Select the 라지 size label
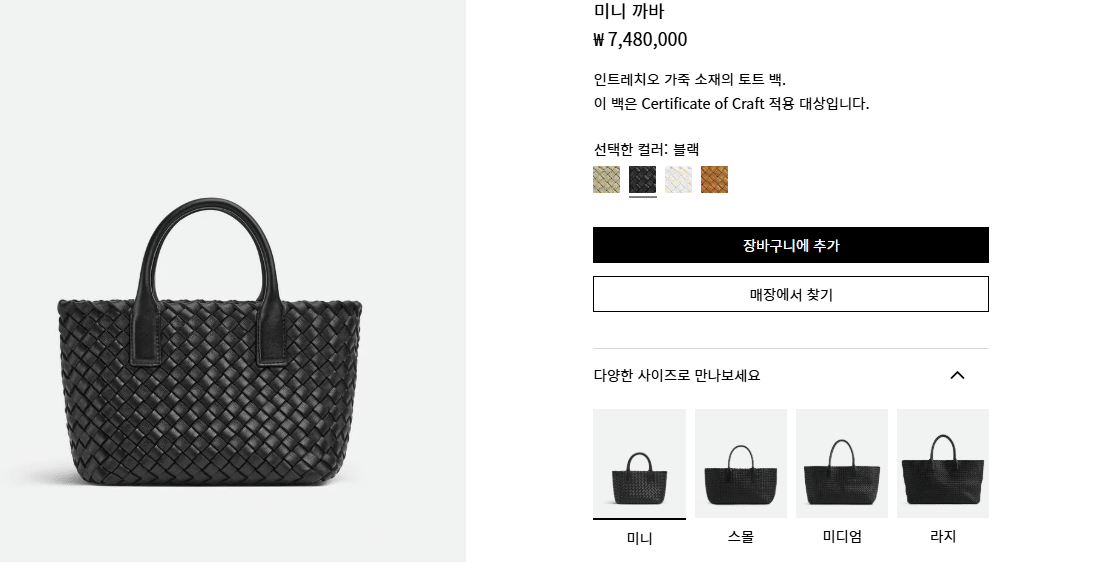Image resolution: width=1093 pixels, height=570 pixels. tap(942, 537)
